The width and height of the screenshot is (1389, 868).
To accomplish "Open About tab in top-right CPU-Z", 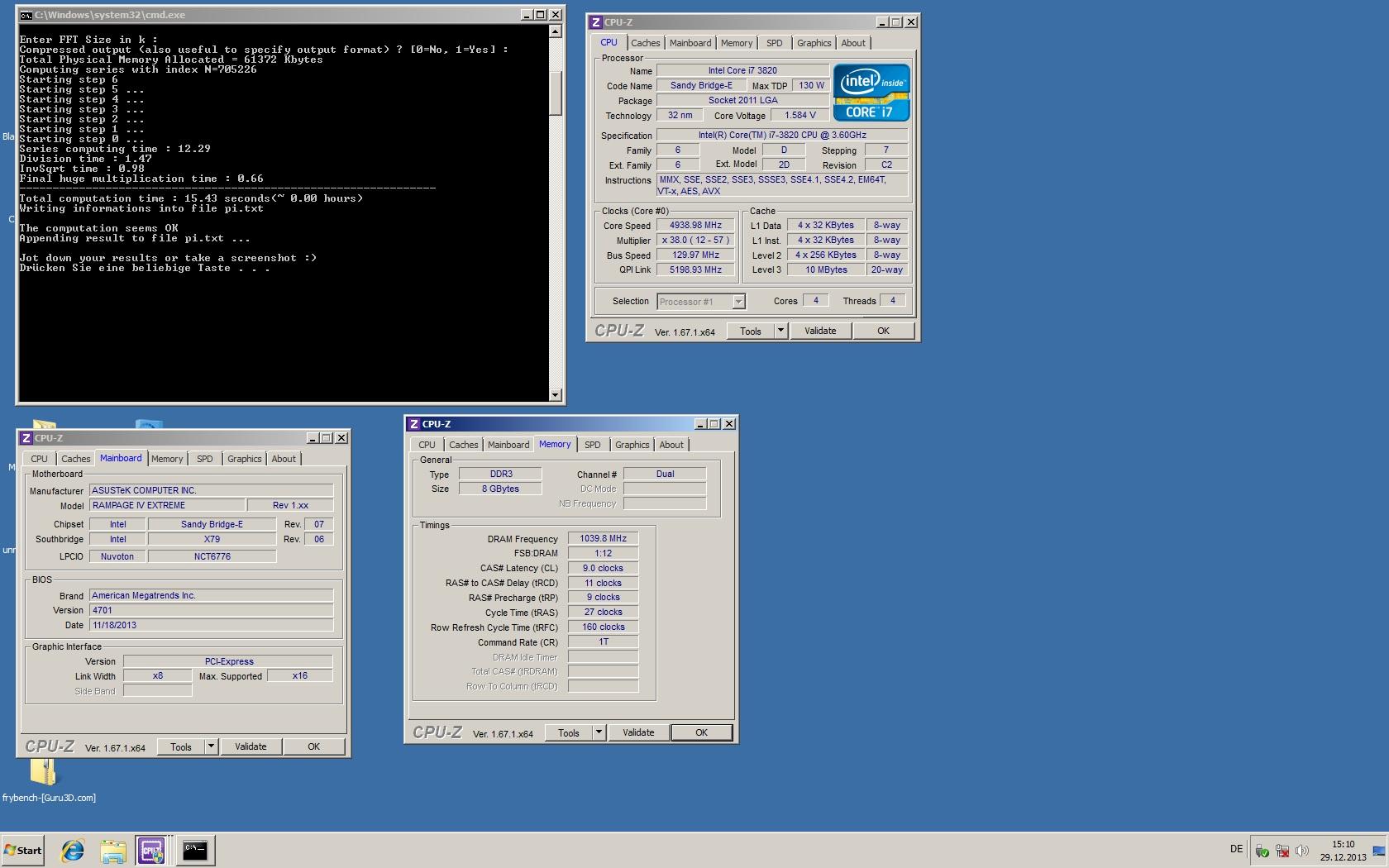I will tap(853, 43).
